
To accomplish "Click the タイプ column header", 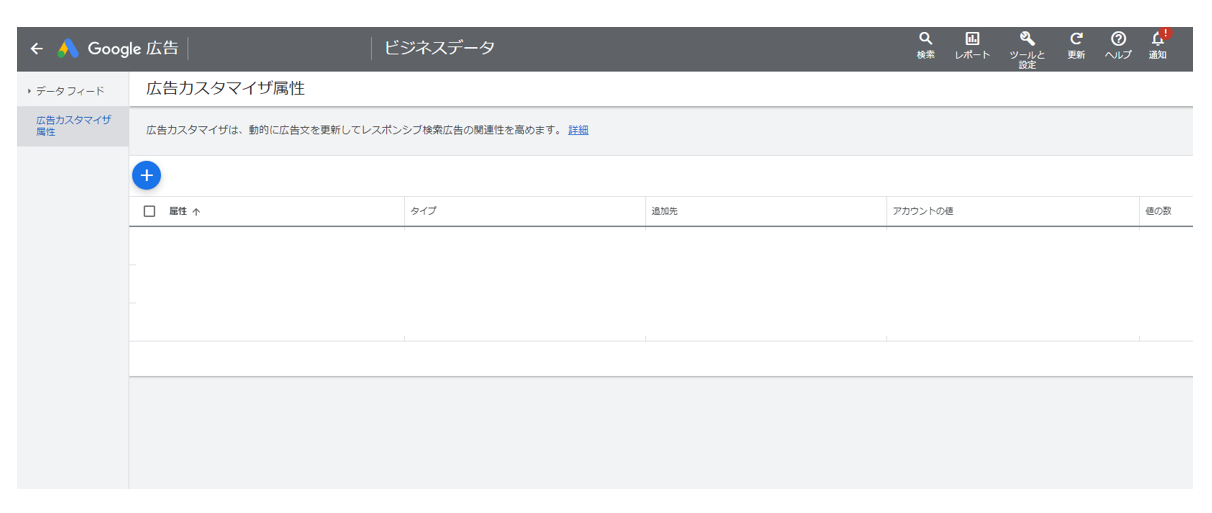I will [424, 211].
